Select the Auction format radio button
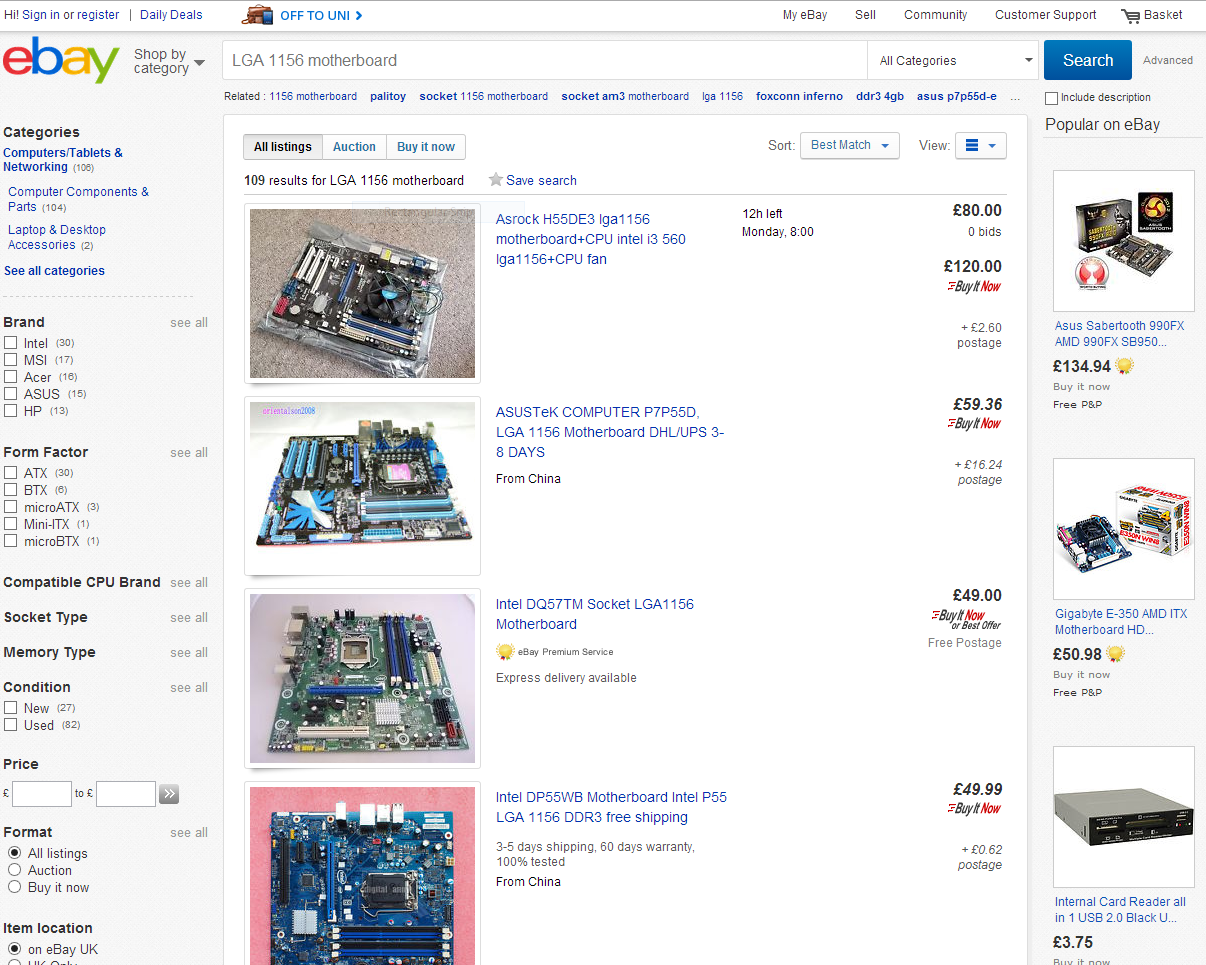 coord(14,870)
